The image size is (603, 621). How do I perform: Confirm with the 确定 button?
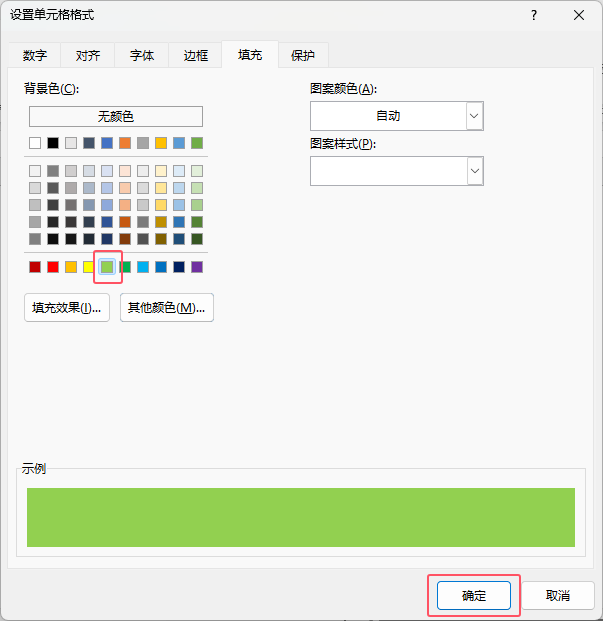tap(474, 595)
